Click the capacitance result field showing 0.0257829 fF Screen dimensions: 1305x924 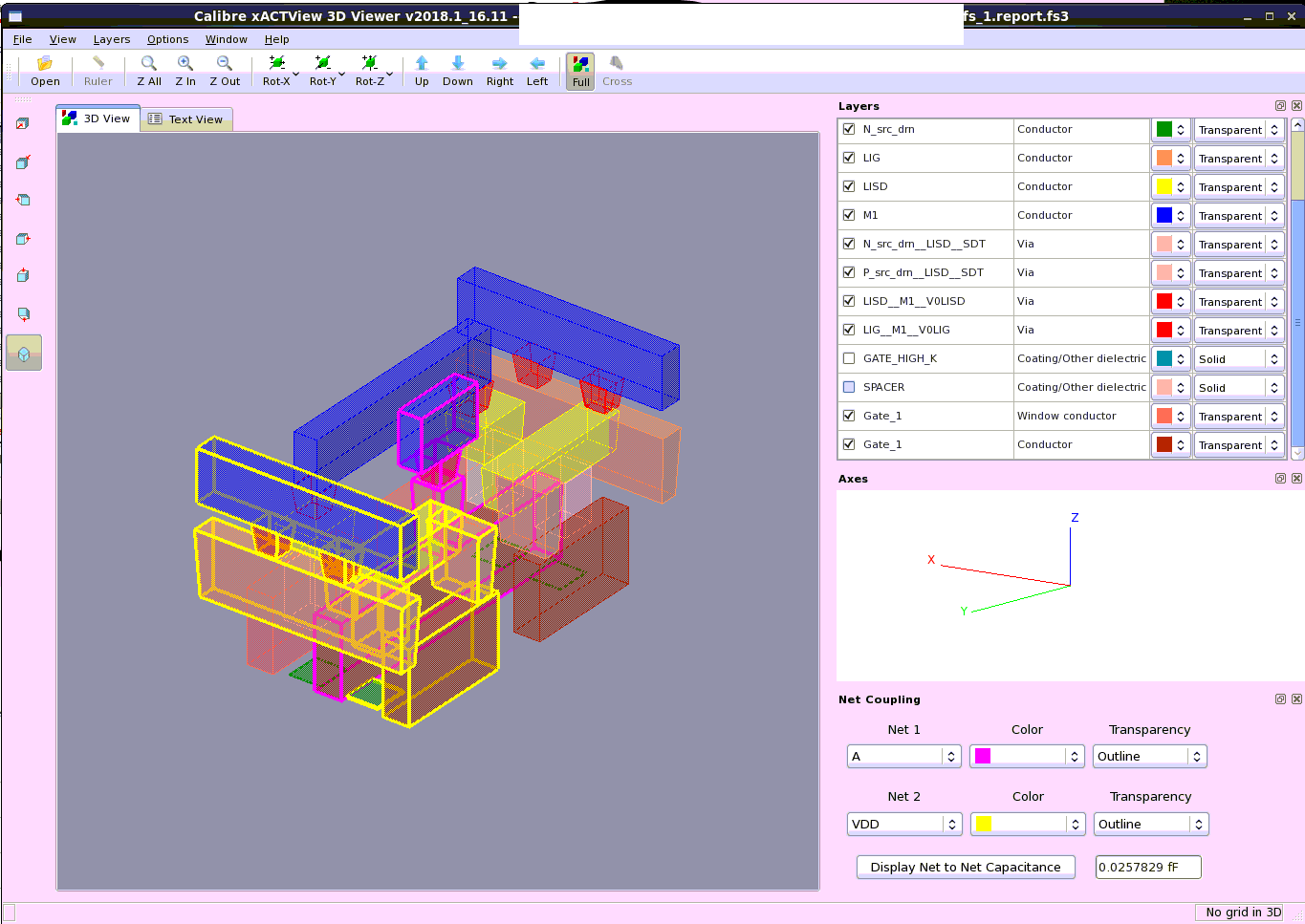(1147, 867)
